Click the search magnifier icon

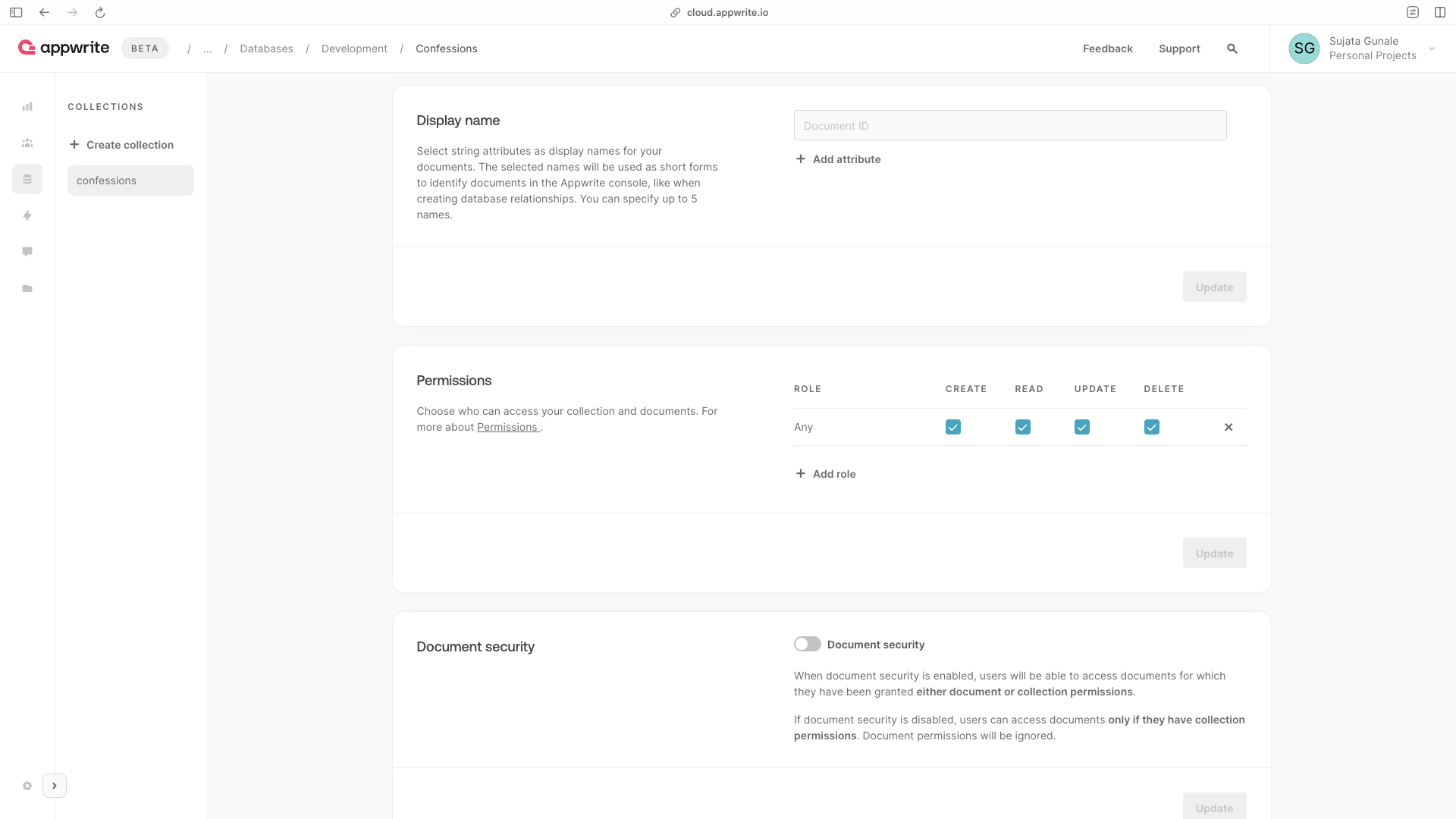(x=1232, y=49)
